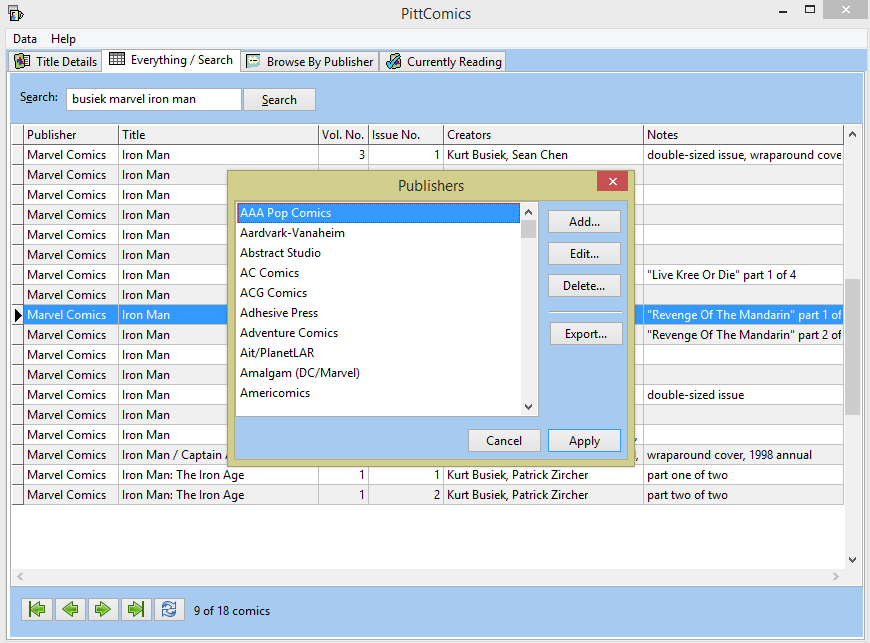Open the Help menu
Viewport: 870px width, 643px height.
tap(63, 39)
